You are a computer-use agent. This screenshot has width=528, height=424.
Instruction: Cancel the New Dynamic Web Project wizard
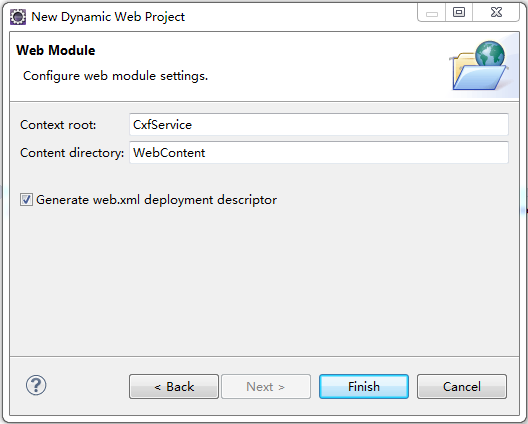coord(462,387)
